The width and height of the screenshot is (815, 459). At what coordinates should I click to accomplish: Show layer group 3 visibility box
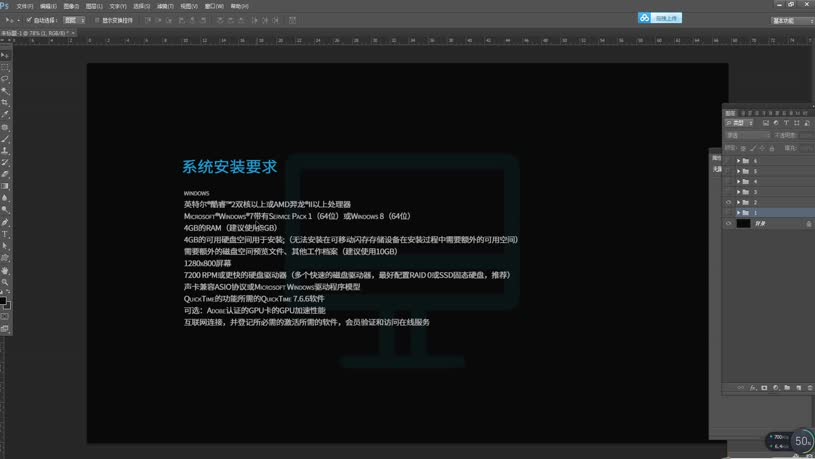point(728,192)
